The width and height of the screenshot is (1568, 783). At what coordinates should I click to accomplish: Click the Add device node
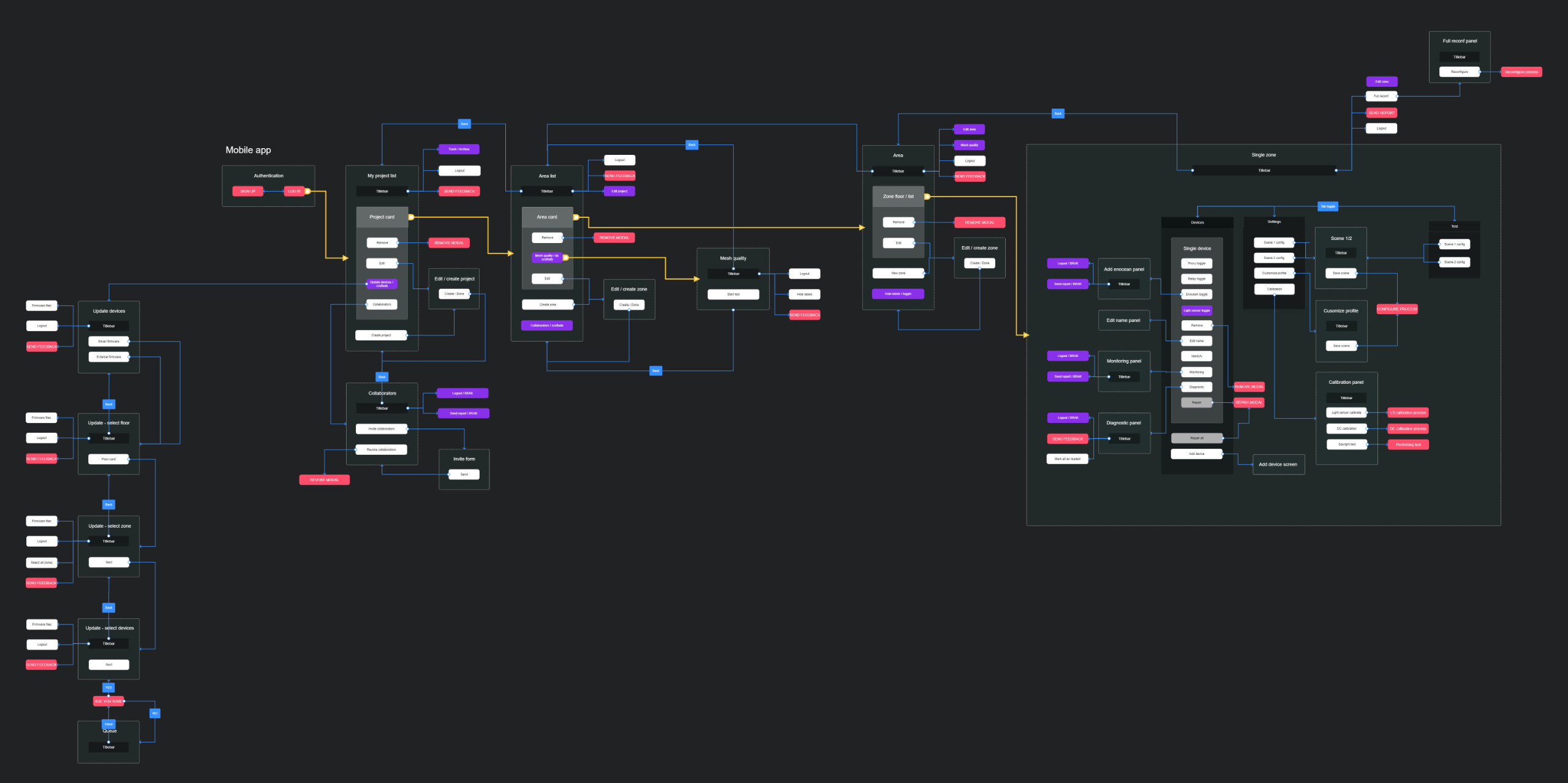click(1197, 454)
